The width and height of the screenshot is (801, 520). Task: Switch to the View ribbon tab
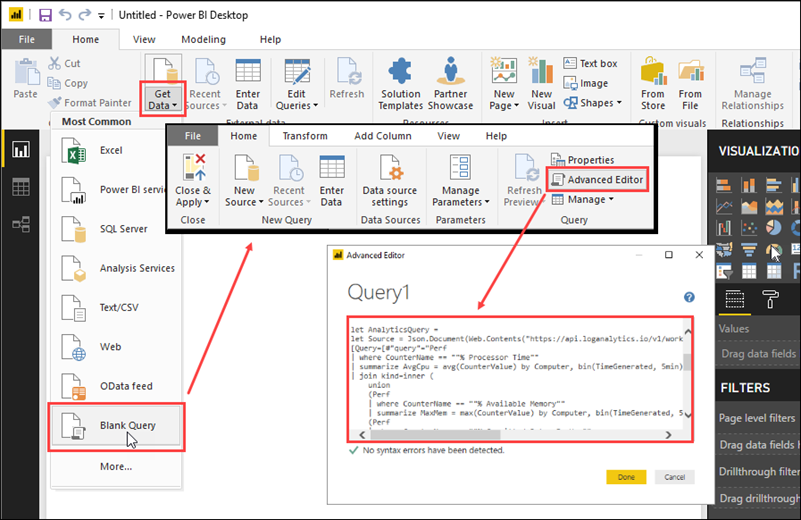pos(144,39)
